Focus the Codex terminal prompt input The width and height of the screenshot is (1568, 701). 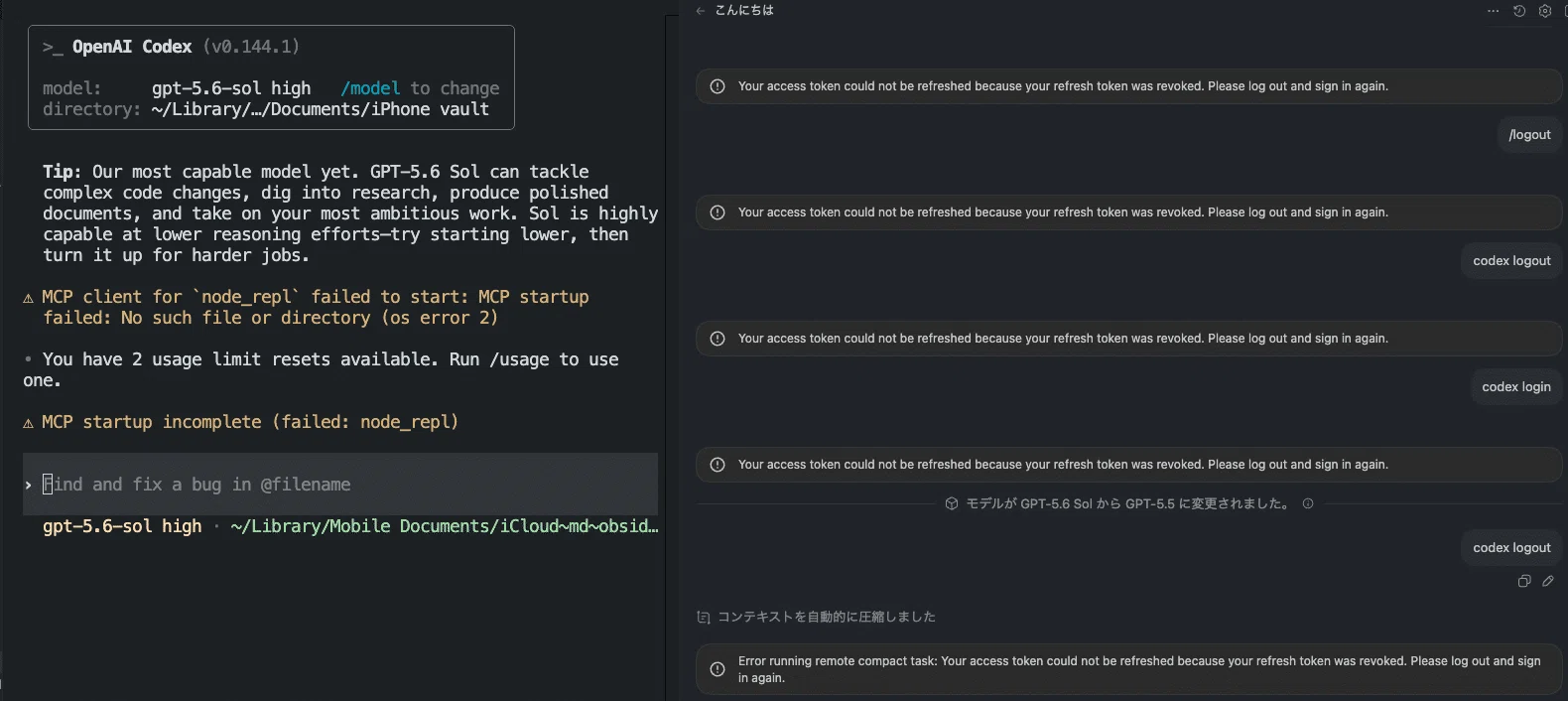(340, 485)
